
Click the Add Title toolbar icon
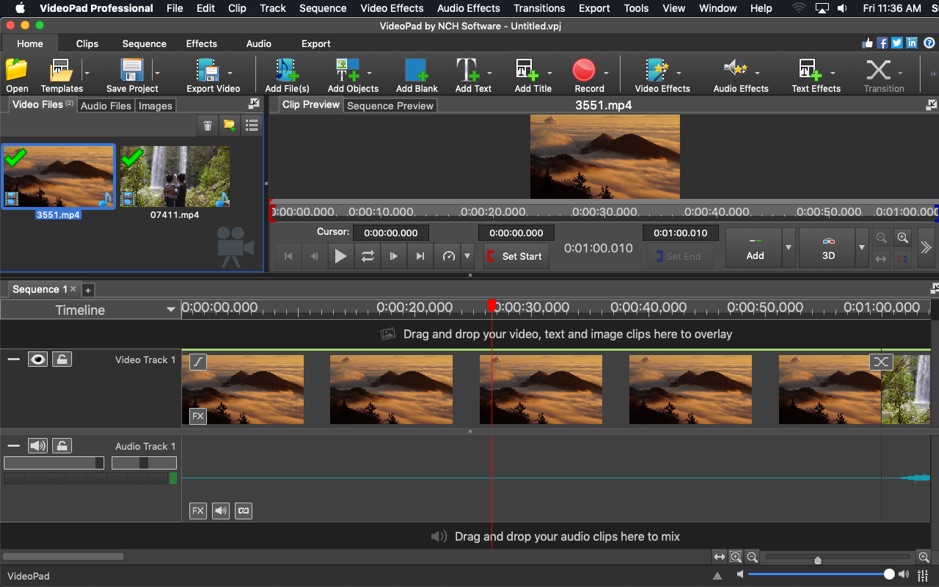[x=527, y=72]
